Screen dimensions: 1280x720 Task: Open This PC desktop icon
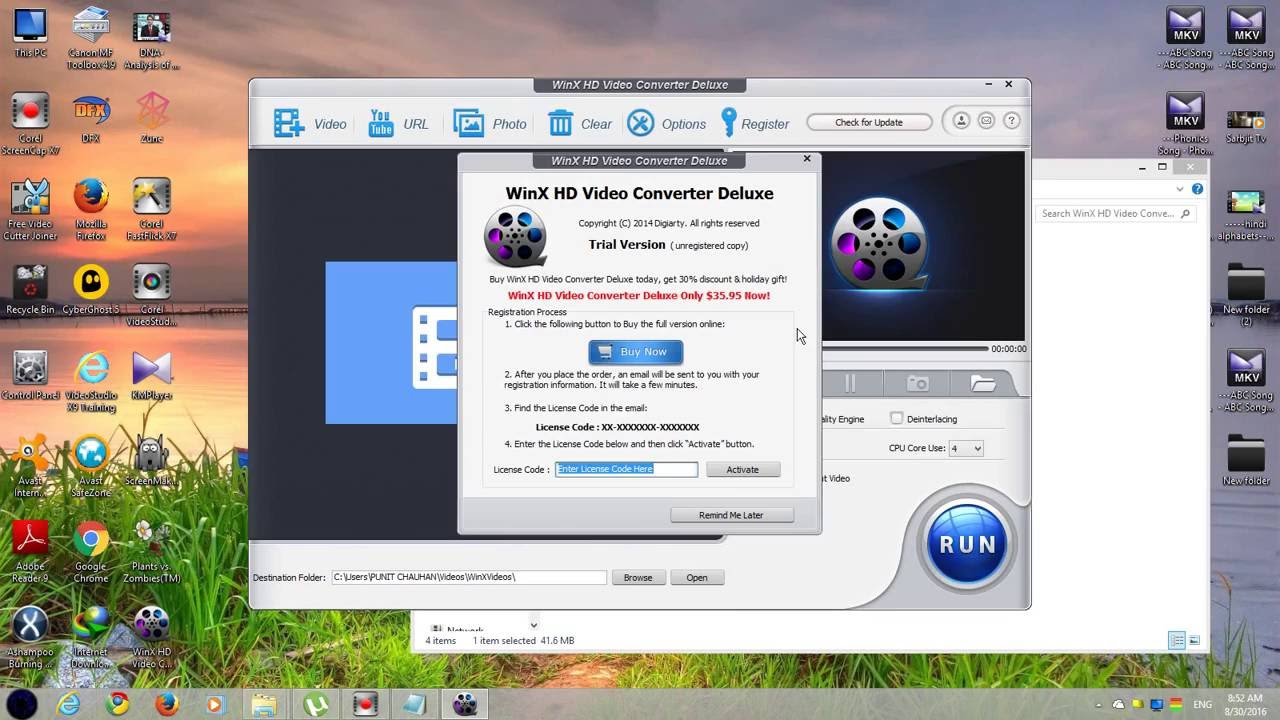(30, 33)
